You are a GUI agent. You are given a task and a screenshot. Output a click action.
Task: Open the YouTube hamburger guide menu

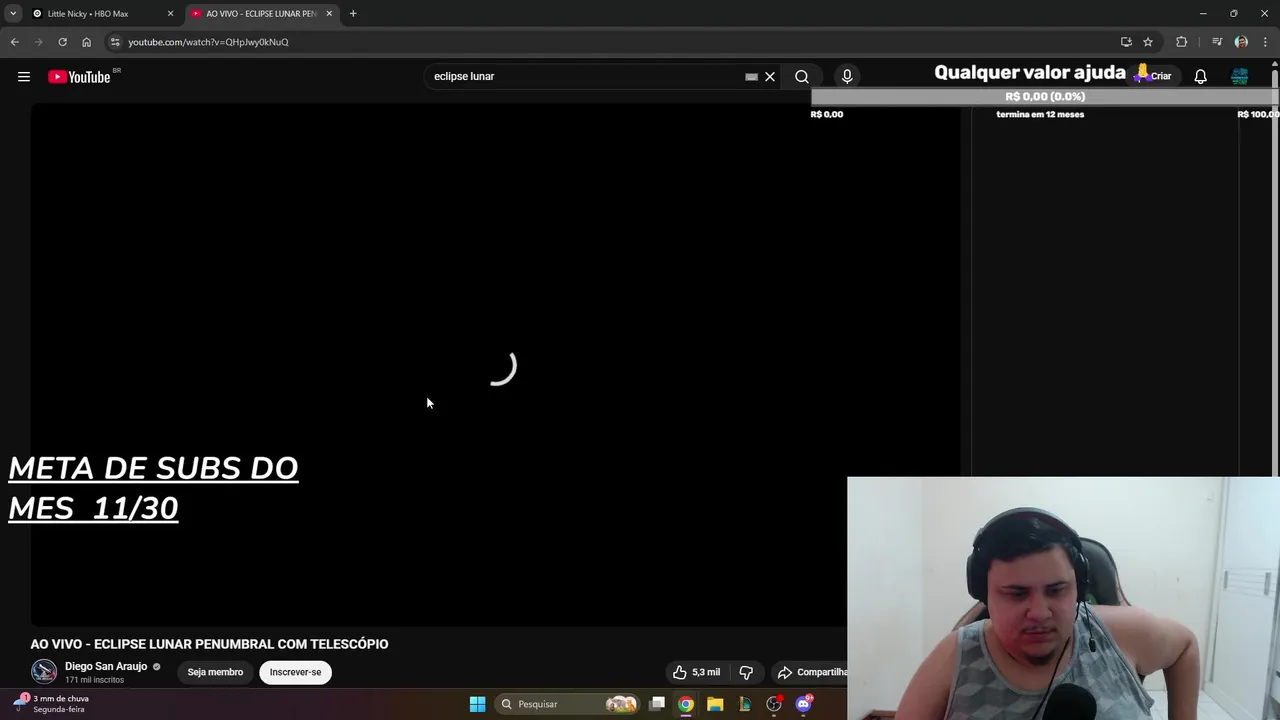[24, 76]
